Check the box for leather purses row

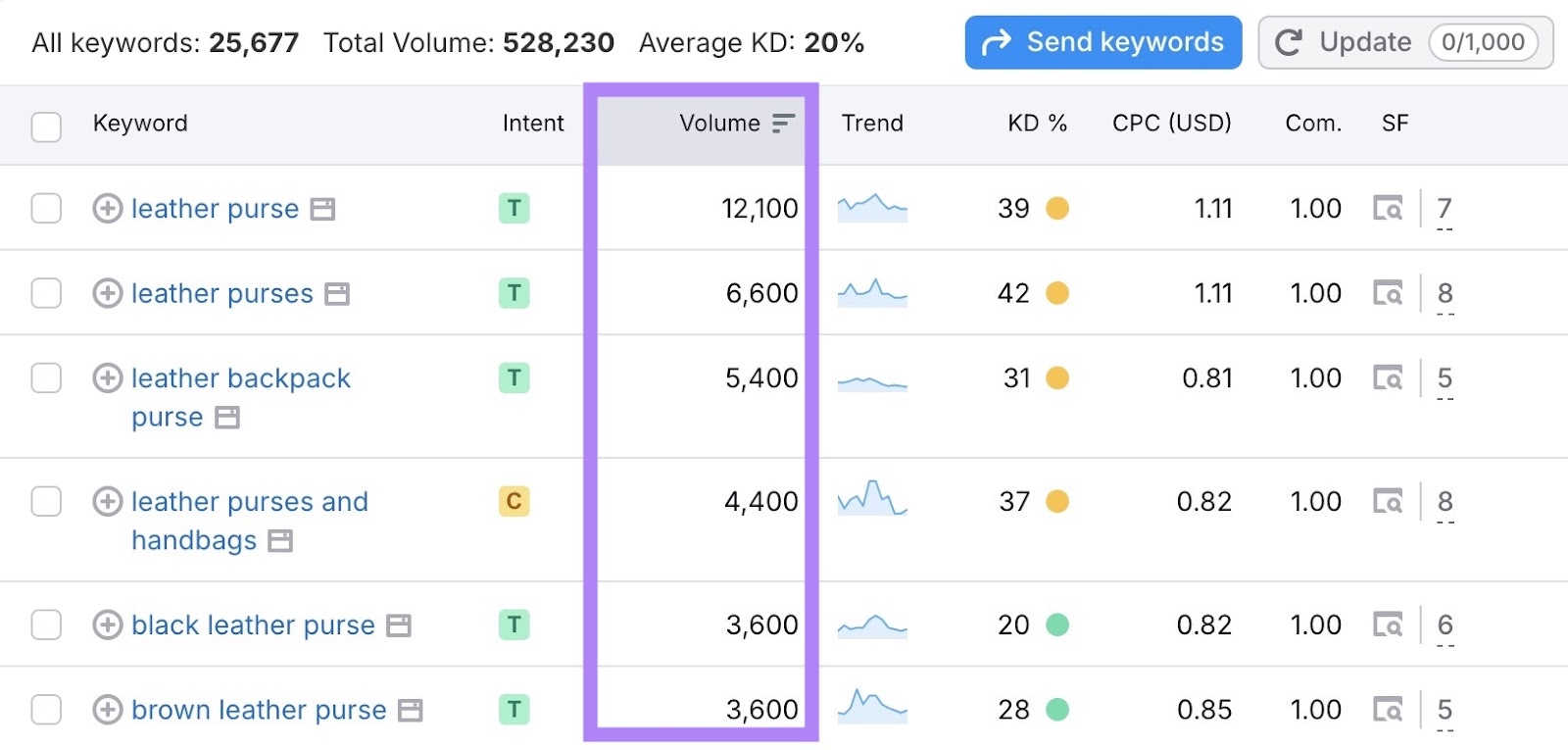46,293
